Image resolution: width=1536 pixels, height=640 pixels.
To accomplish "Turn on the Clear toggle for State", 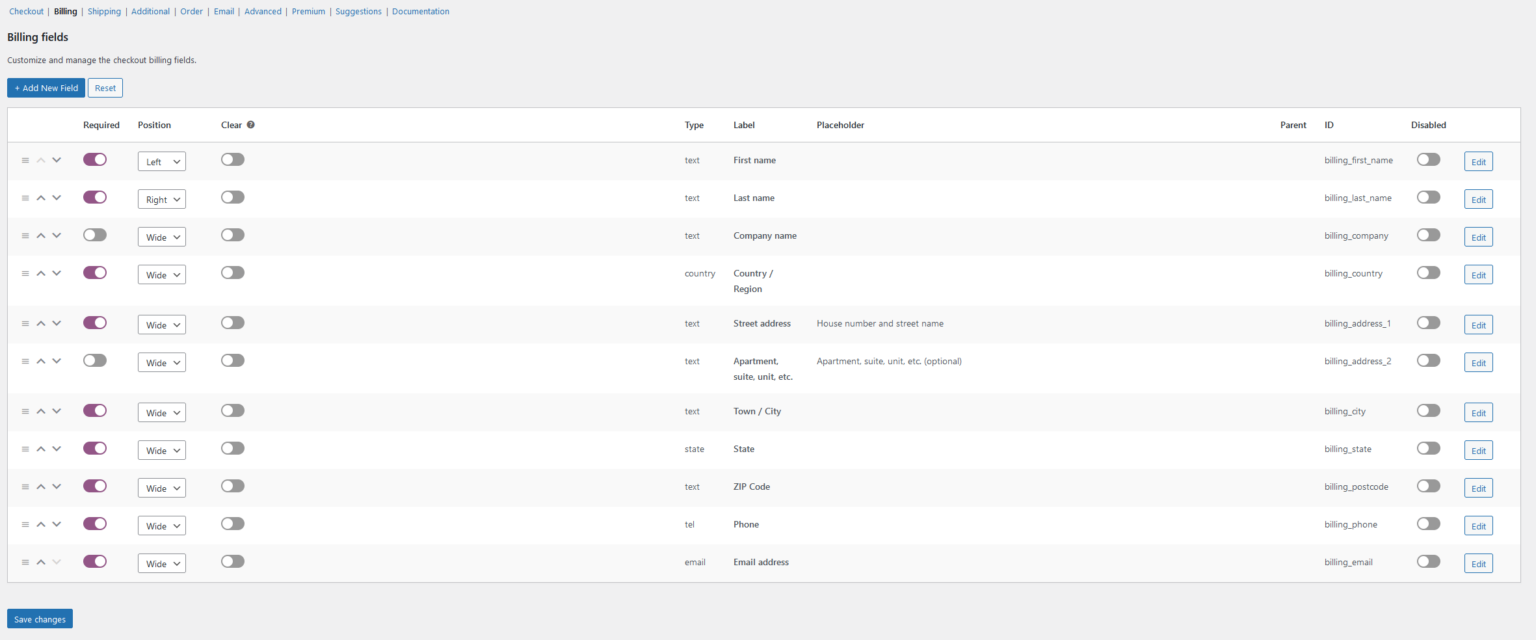I will click(232, 448).
